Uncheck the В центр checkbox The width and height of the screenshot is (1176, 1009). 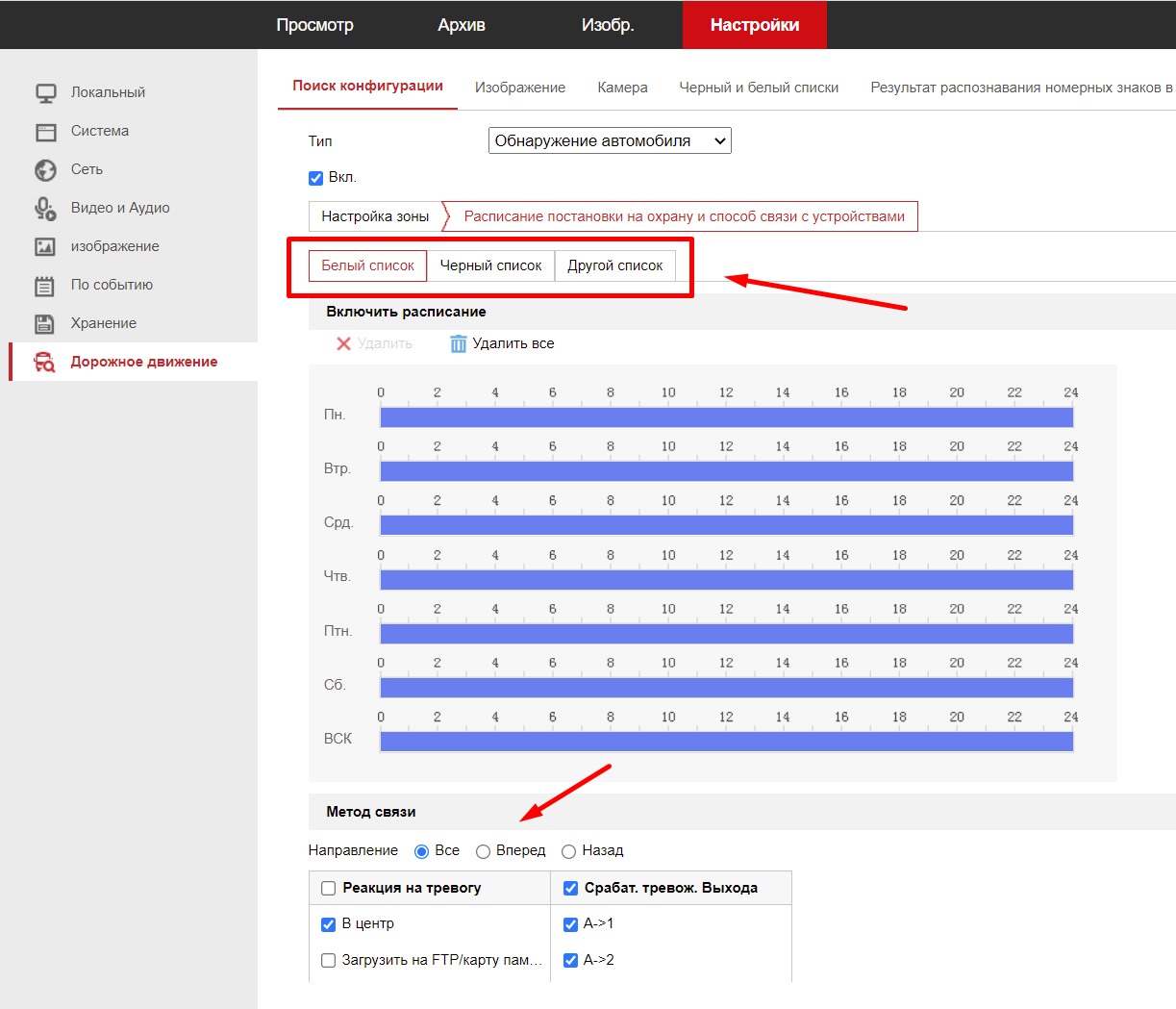(x=328, y=924)
